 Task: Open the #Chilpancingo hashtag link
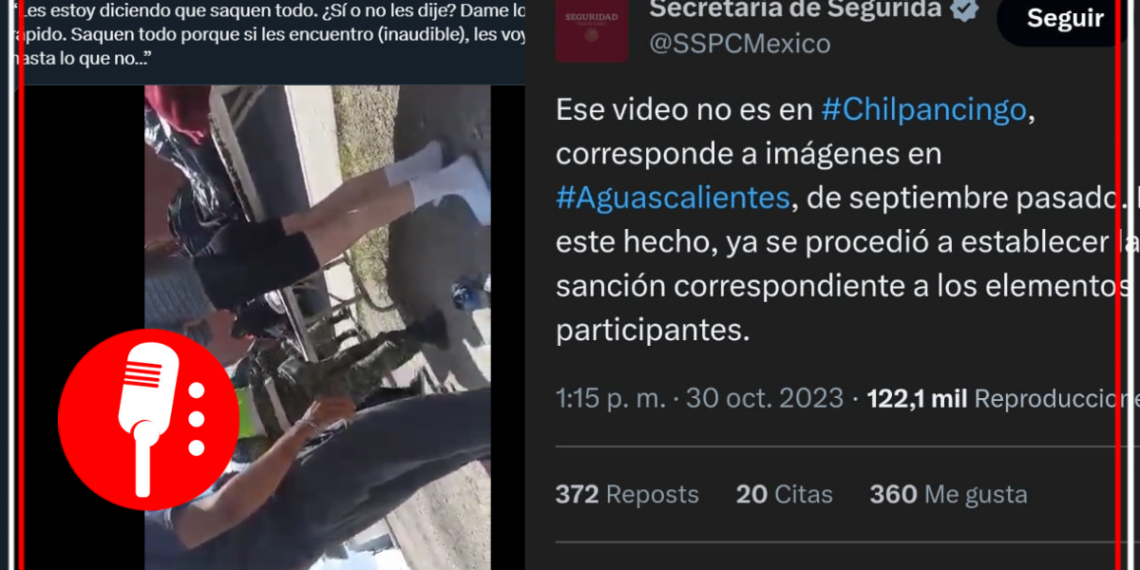point(923,111)
